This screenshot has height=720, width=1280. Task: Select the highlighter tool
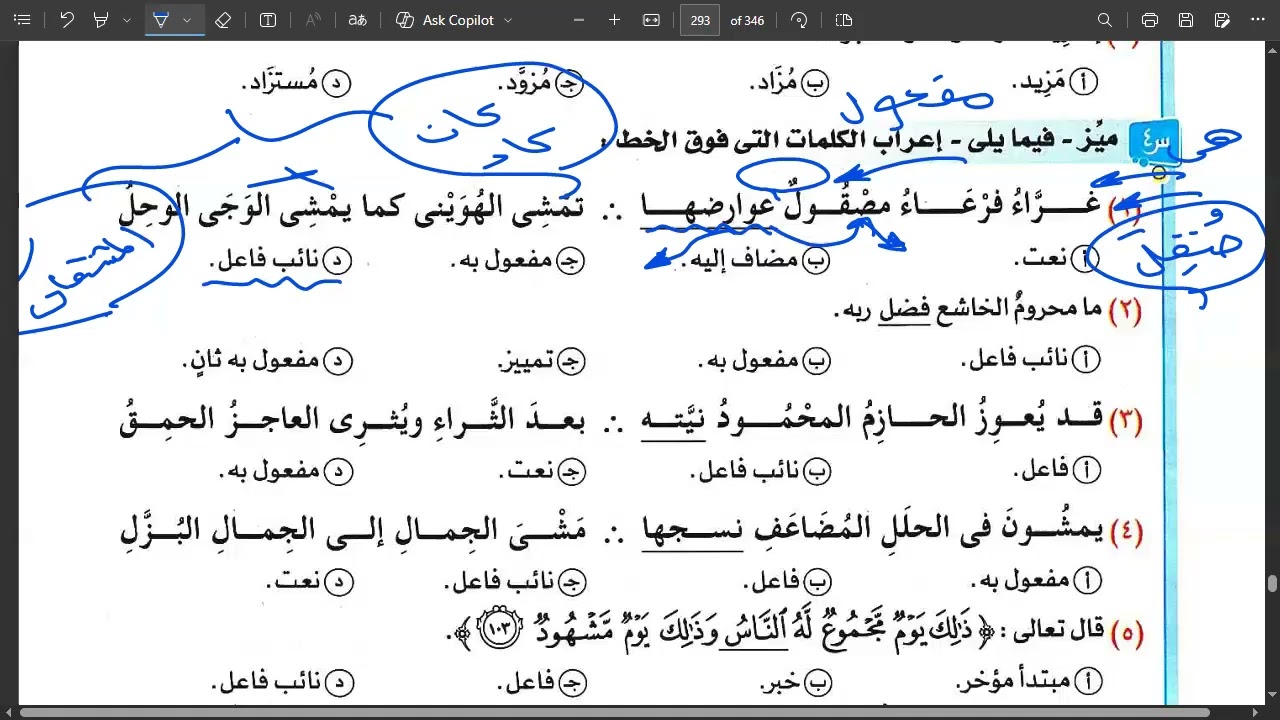pos(101,20)
